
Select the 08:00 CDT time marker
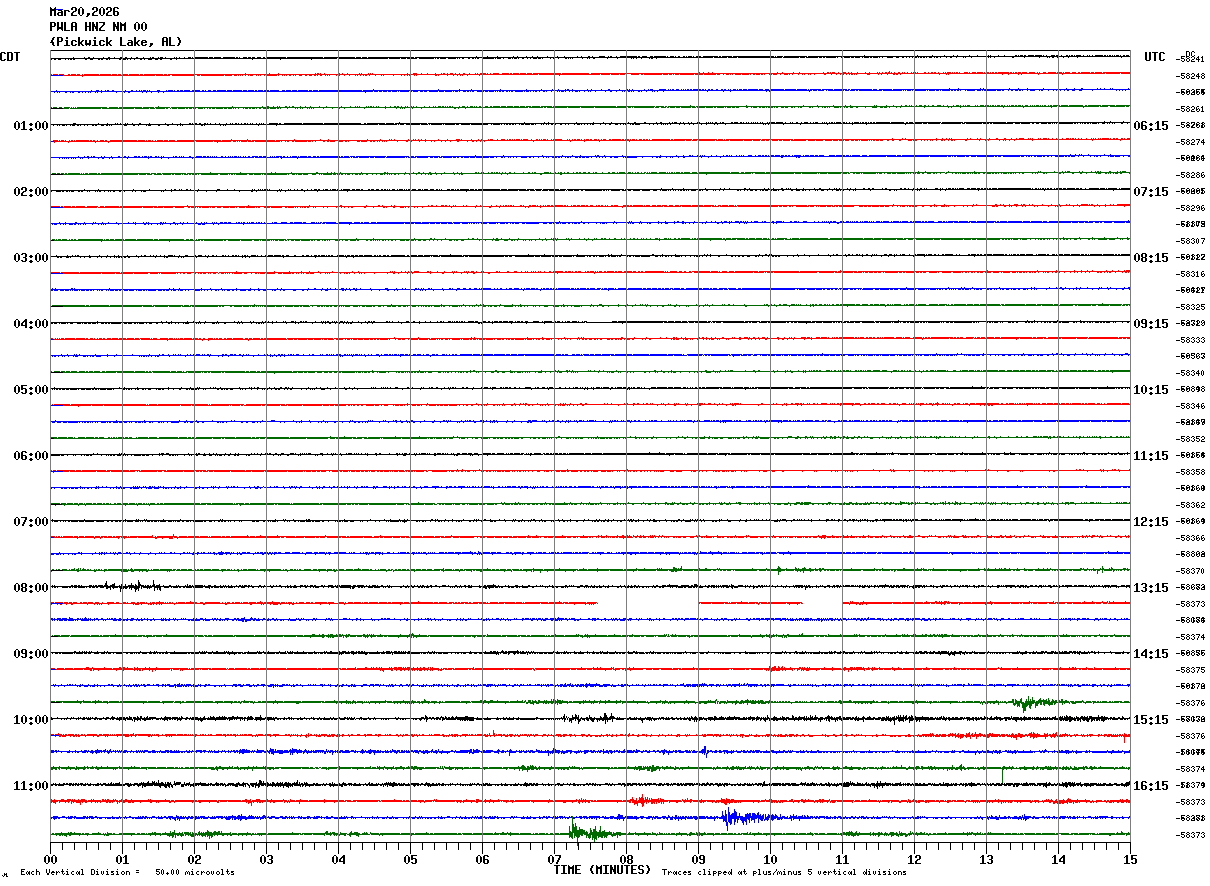[31, 588]
